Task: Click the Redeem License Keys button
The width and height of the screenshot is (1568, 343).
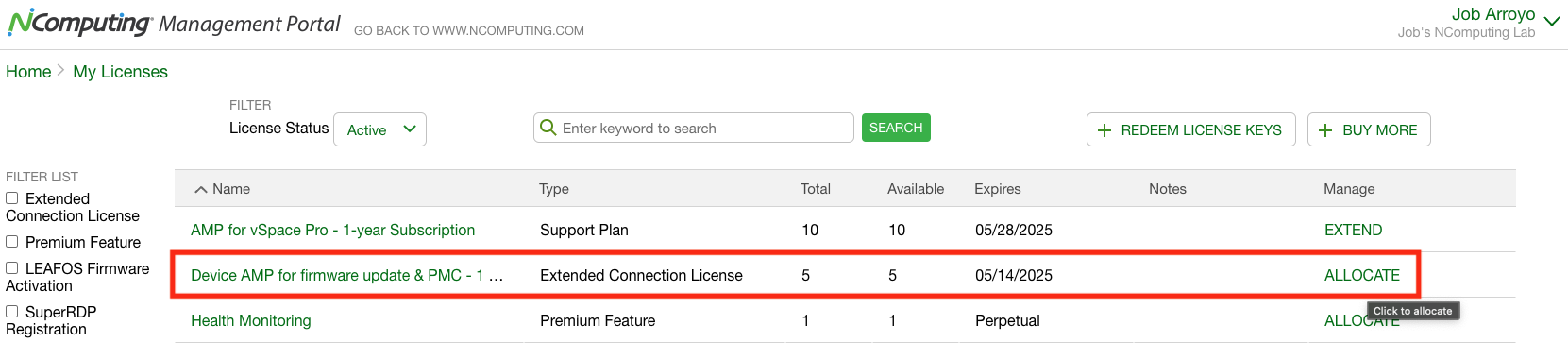Action: (1191, 129)
